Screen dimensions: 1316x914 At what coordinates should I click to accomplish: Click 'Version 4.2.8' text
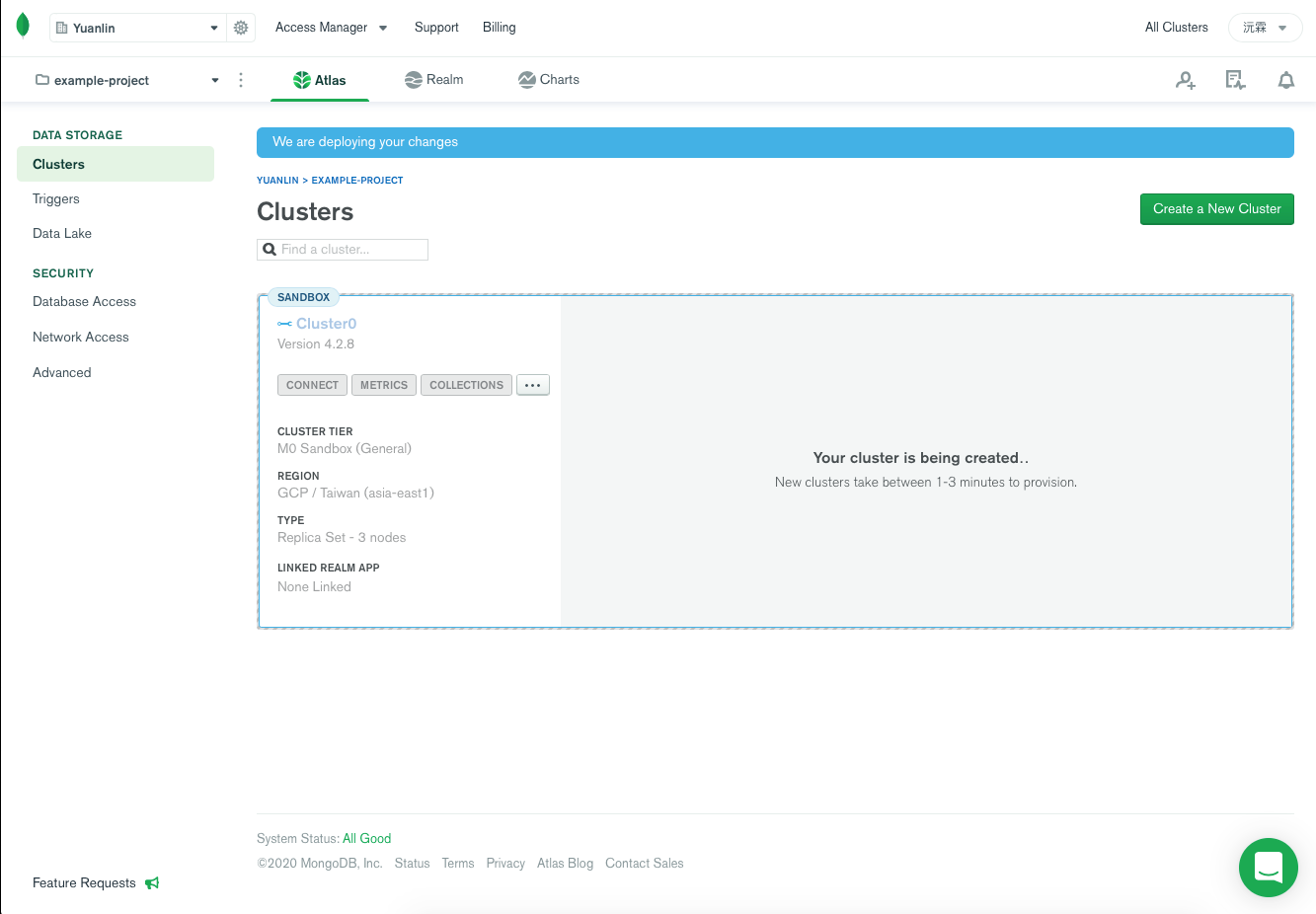point(316,344)
